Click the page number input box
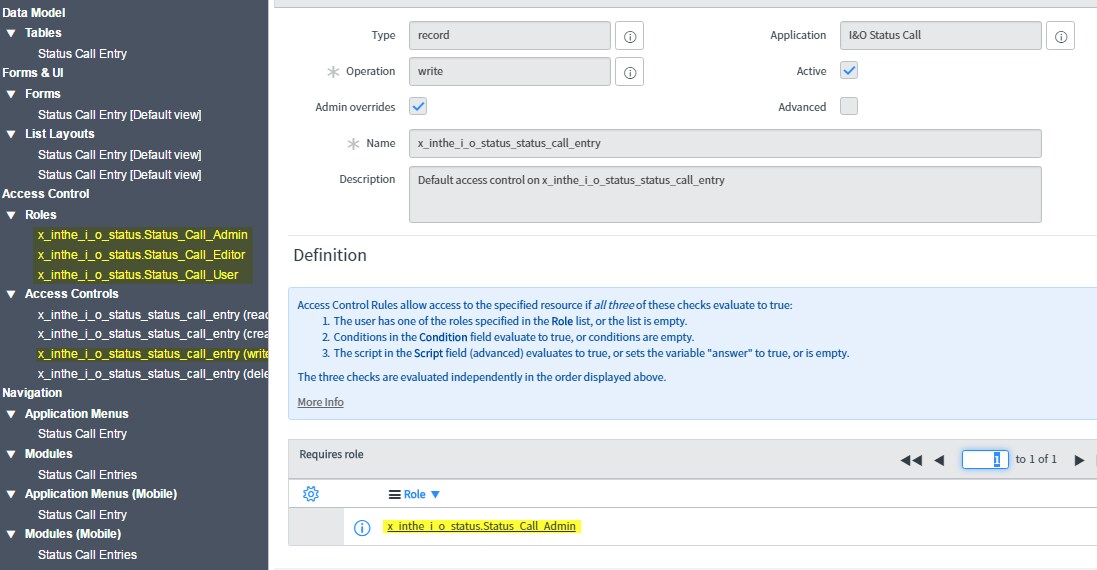 [984, 459]
